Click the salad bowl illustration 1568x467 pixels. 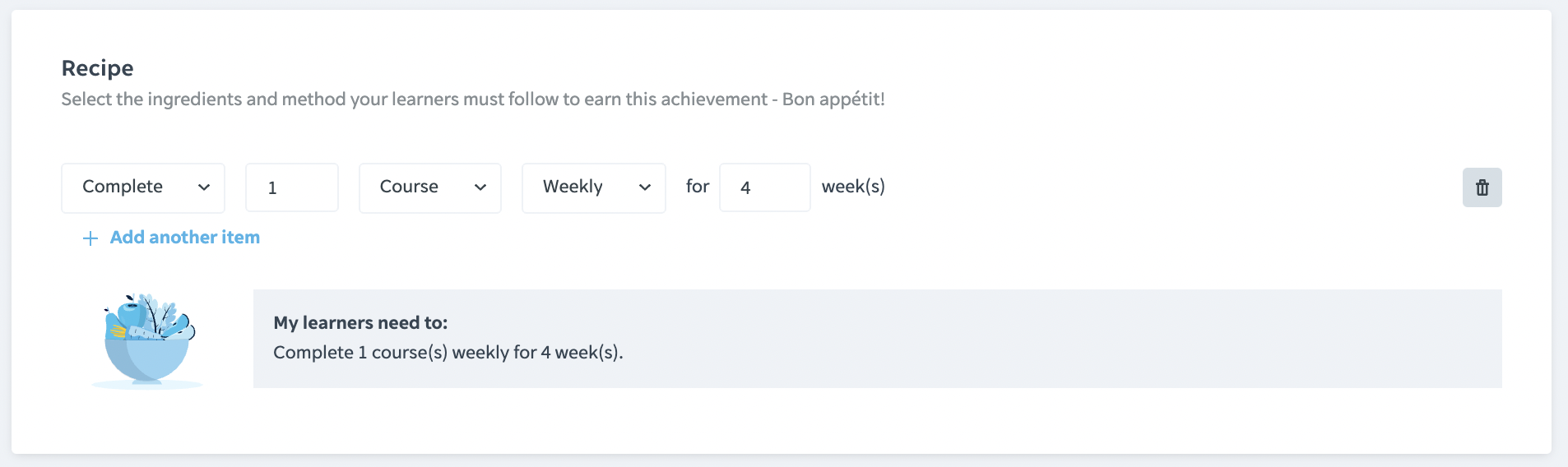click(x=148, y=340)
